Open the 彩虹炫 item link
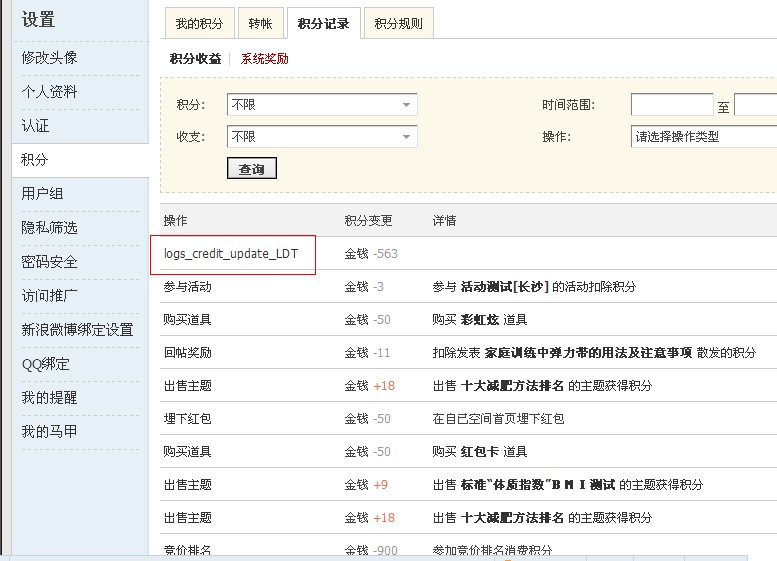The width and height of the screenshot is (777, 561). [480, 320]
